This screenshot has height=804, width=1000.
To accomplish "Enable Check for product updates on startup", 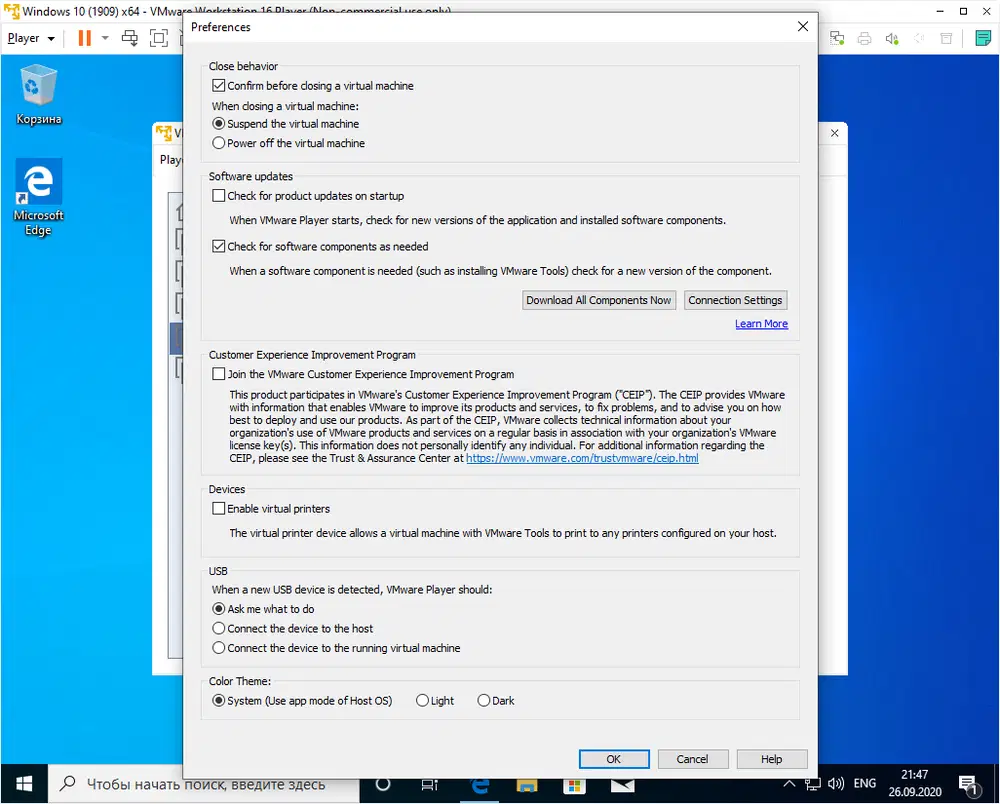I will point(219,196).
